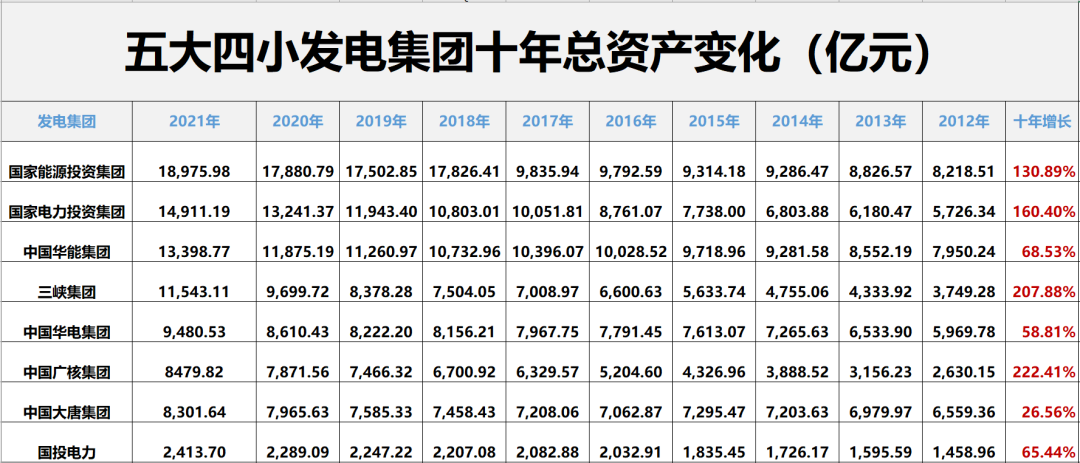Click the 国投电力 row label

[66, 453]
